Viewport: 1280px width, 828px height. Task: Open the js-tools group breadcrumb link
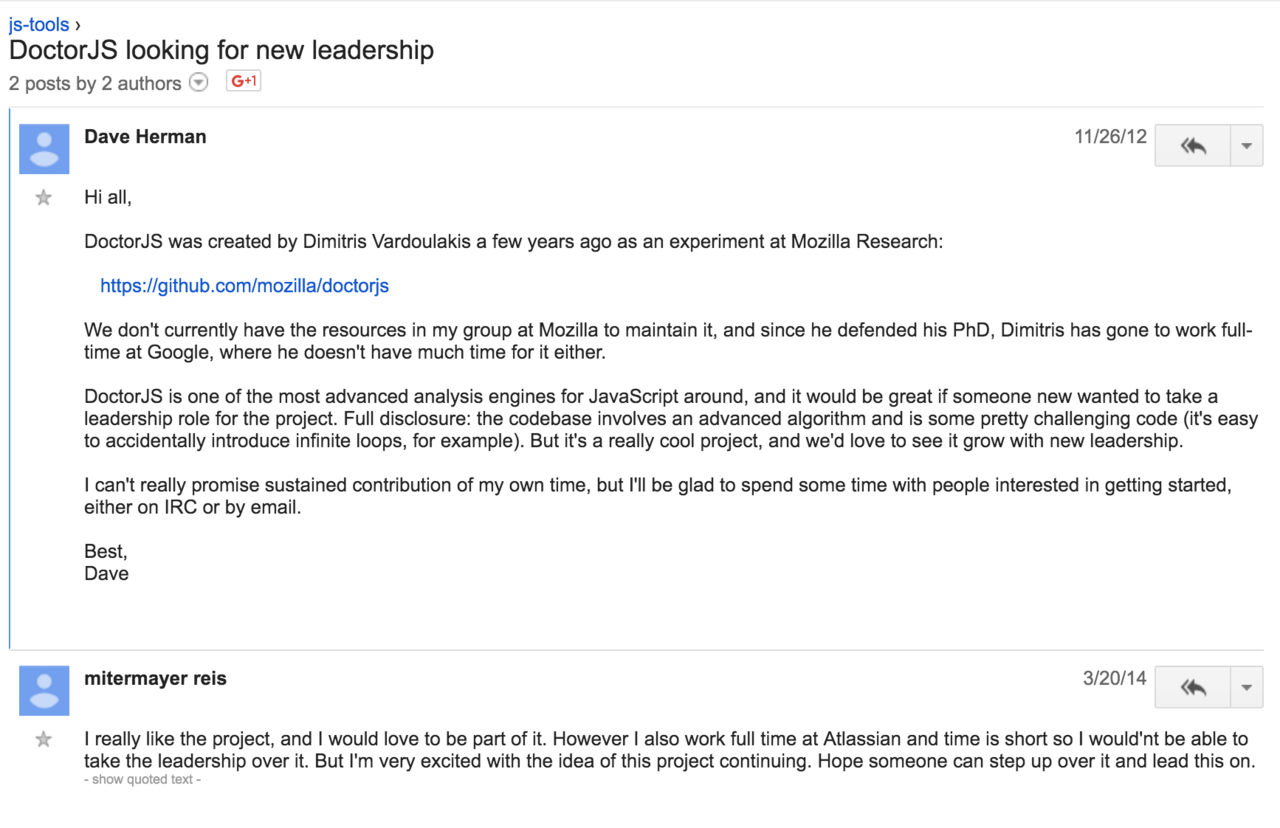pyautogui.click(x=39, y=25)
